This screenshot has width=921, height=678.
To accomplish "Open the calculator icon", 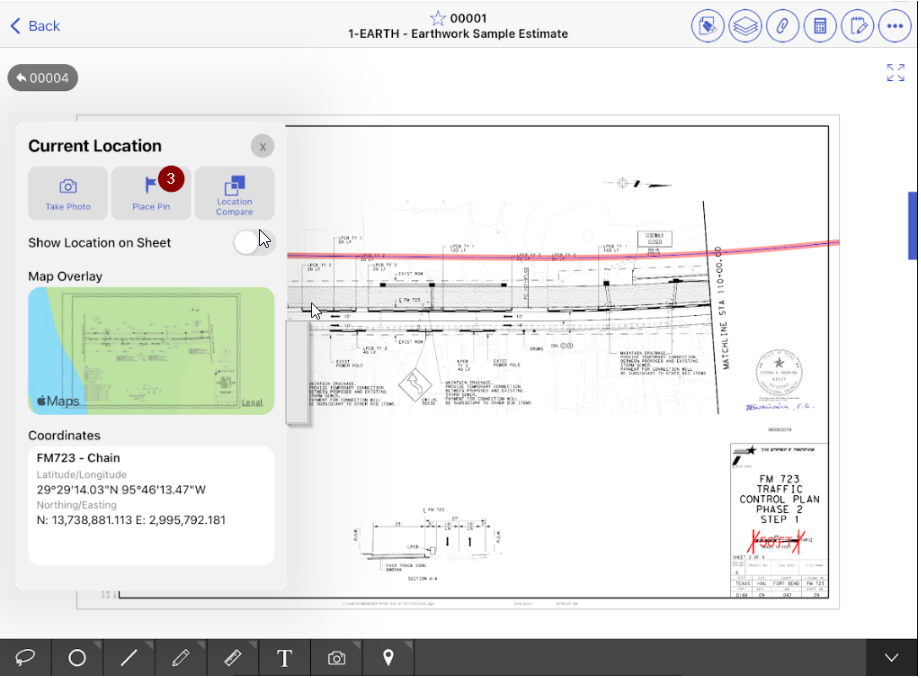I will pos(820,26).
